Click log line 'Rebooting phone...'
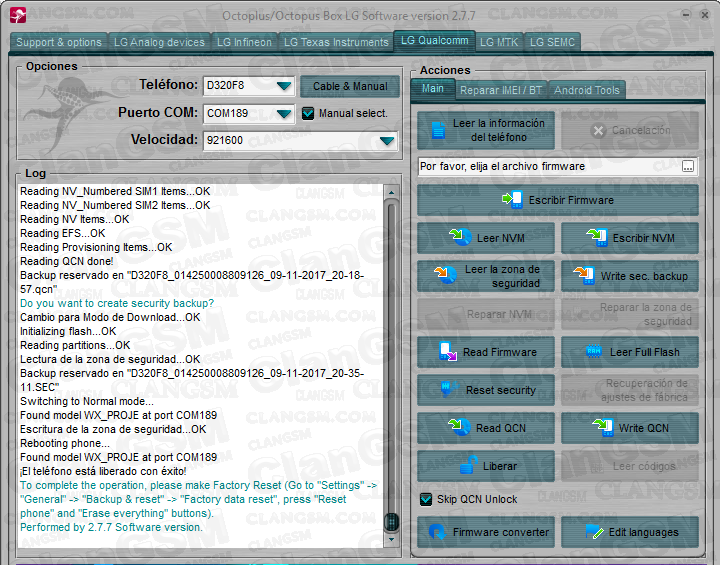 [65, 443]
